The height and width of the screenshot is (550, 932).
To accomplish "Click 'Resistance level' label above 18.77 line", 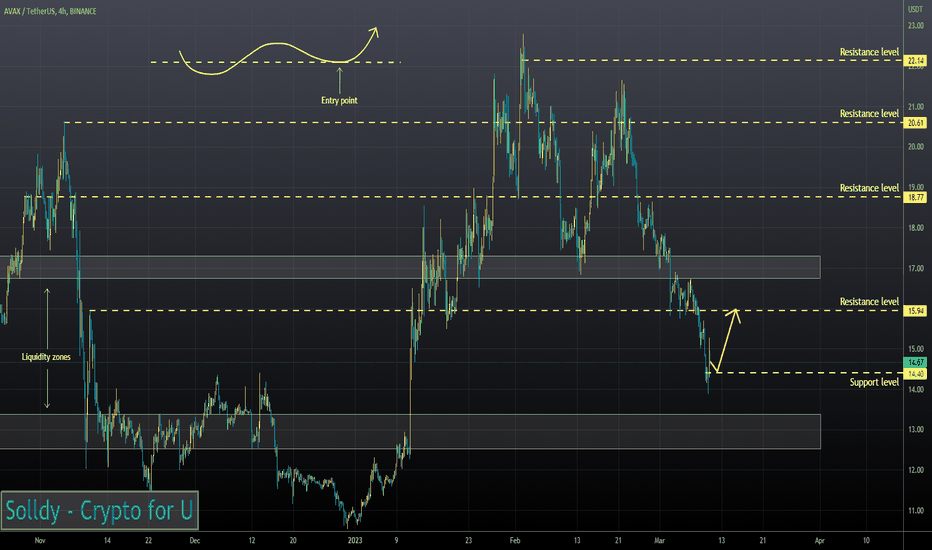I will 869,188.
